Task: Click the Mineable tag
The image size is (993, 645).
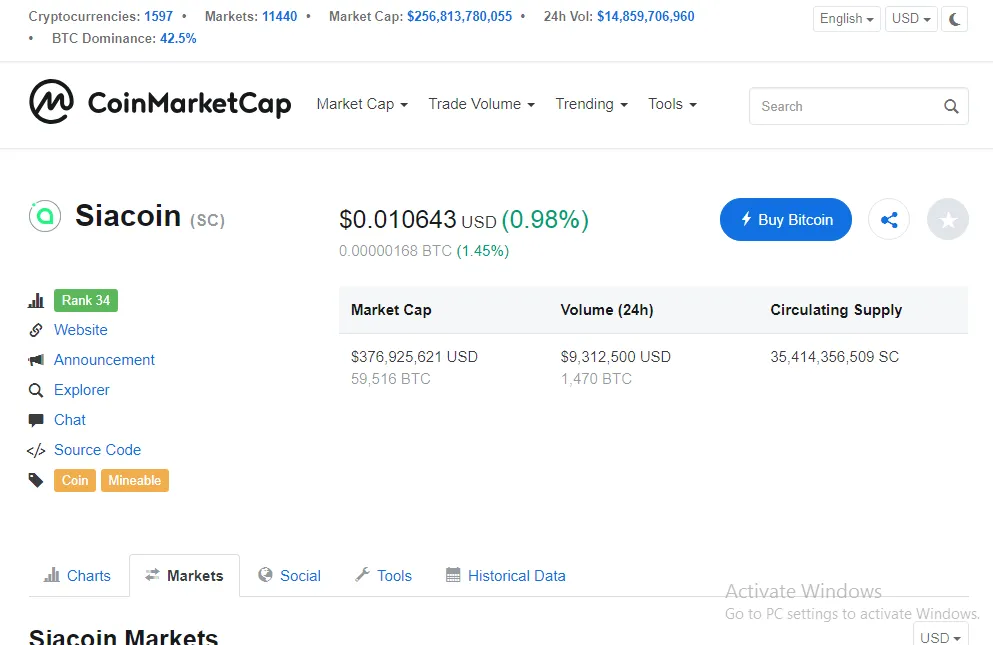Action: pos(135,480)
